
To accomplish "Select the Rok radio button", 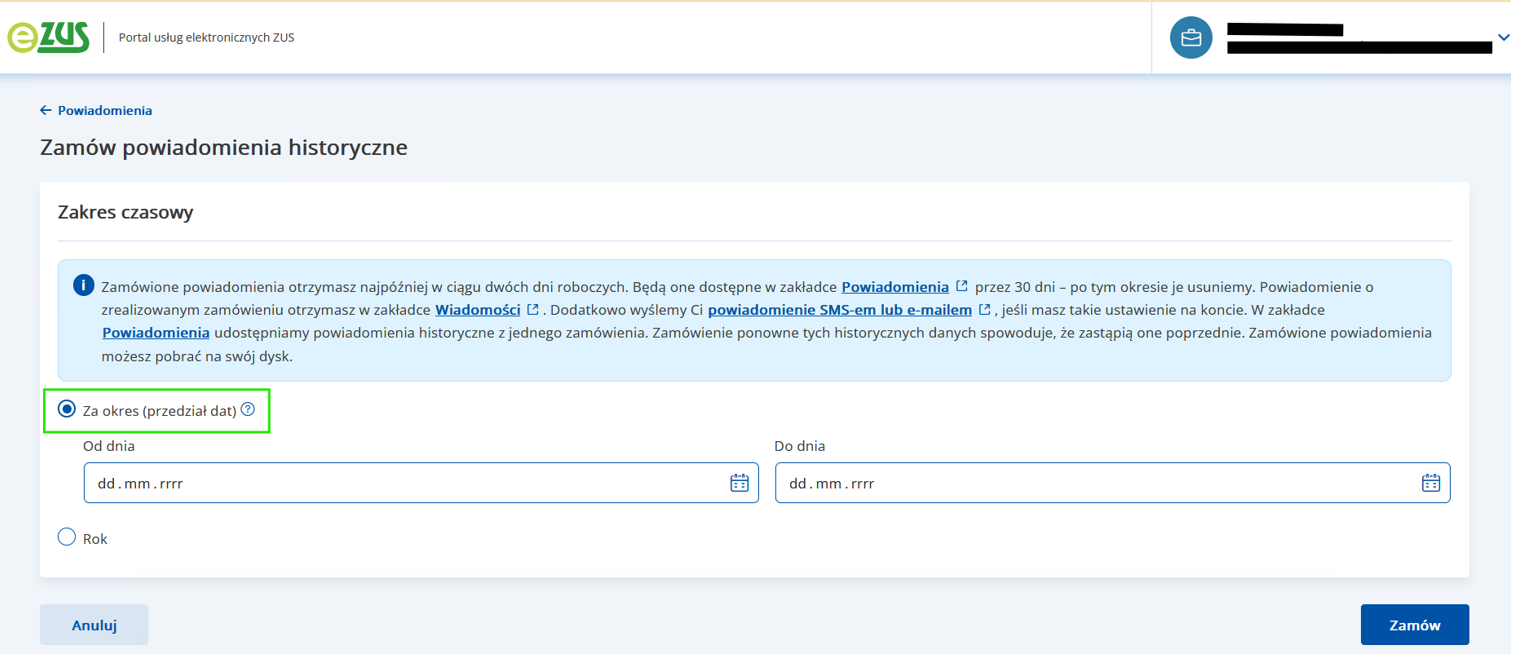I will coord(67,538).
